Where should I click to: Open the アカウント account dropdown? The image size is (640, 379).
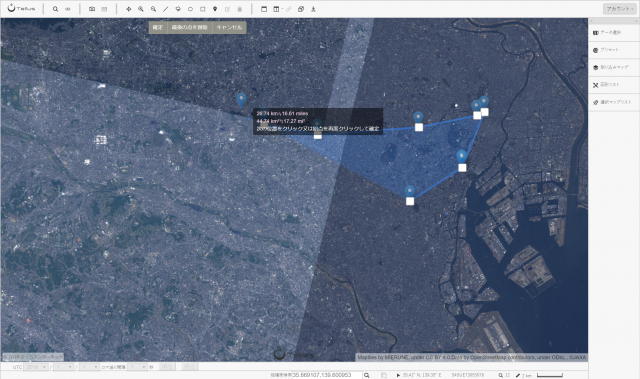[x=620, y=9]
